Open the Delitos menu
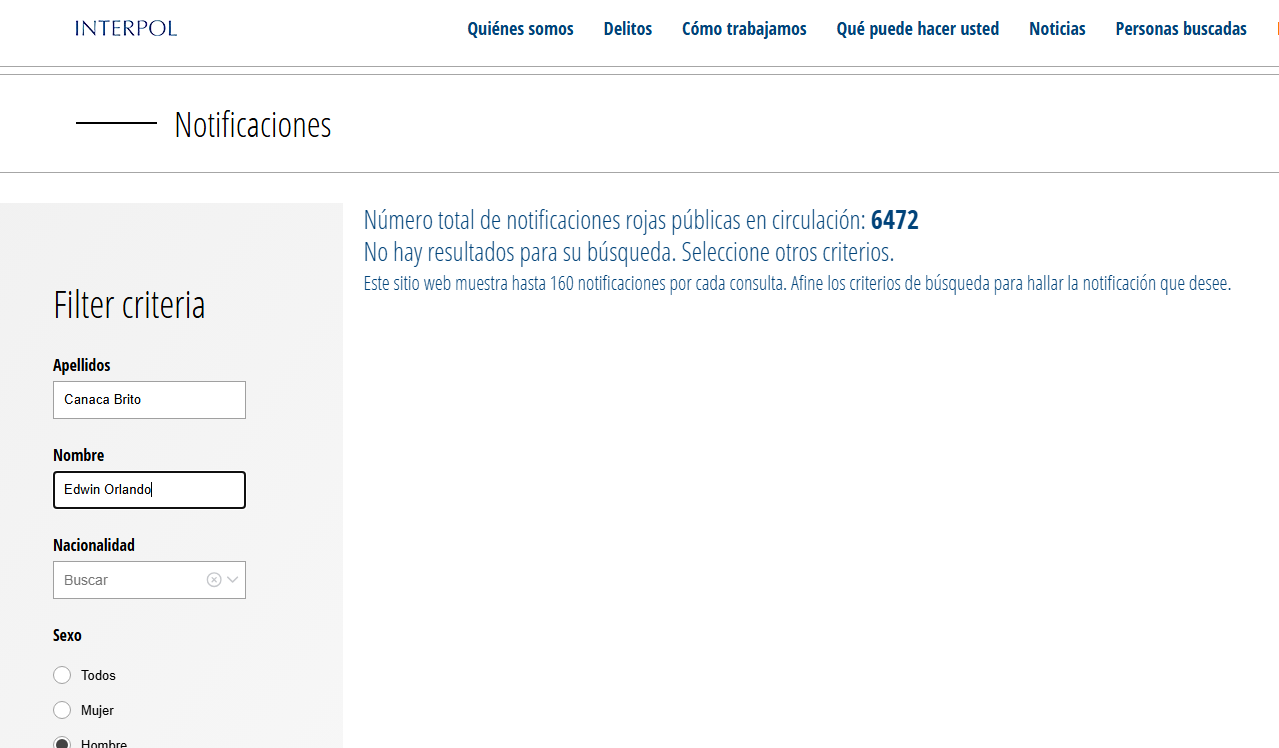Screen dimensions: 1279x748 click(627, 29)
